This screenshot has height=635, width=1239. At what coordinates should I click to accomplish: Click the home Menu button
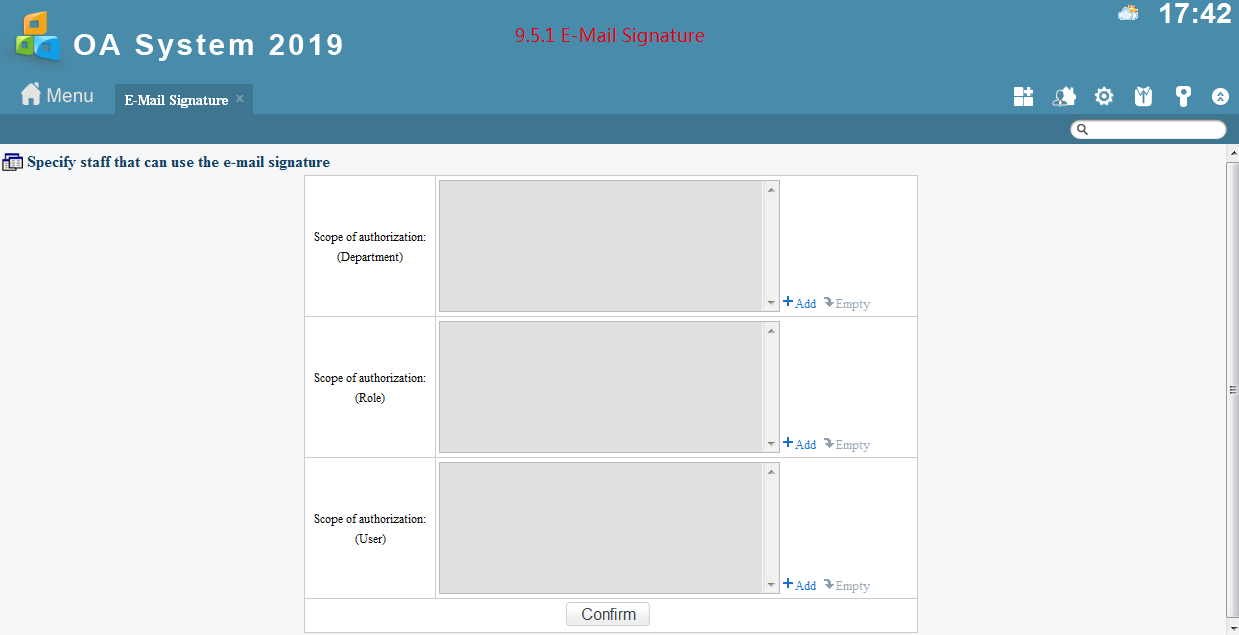57,96
